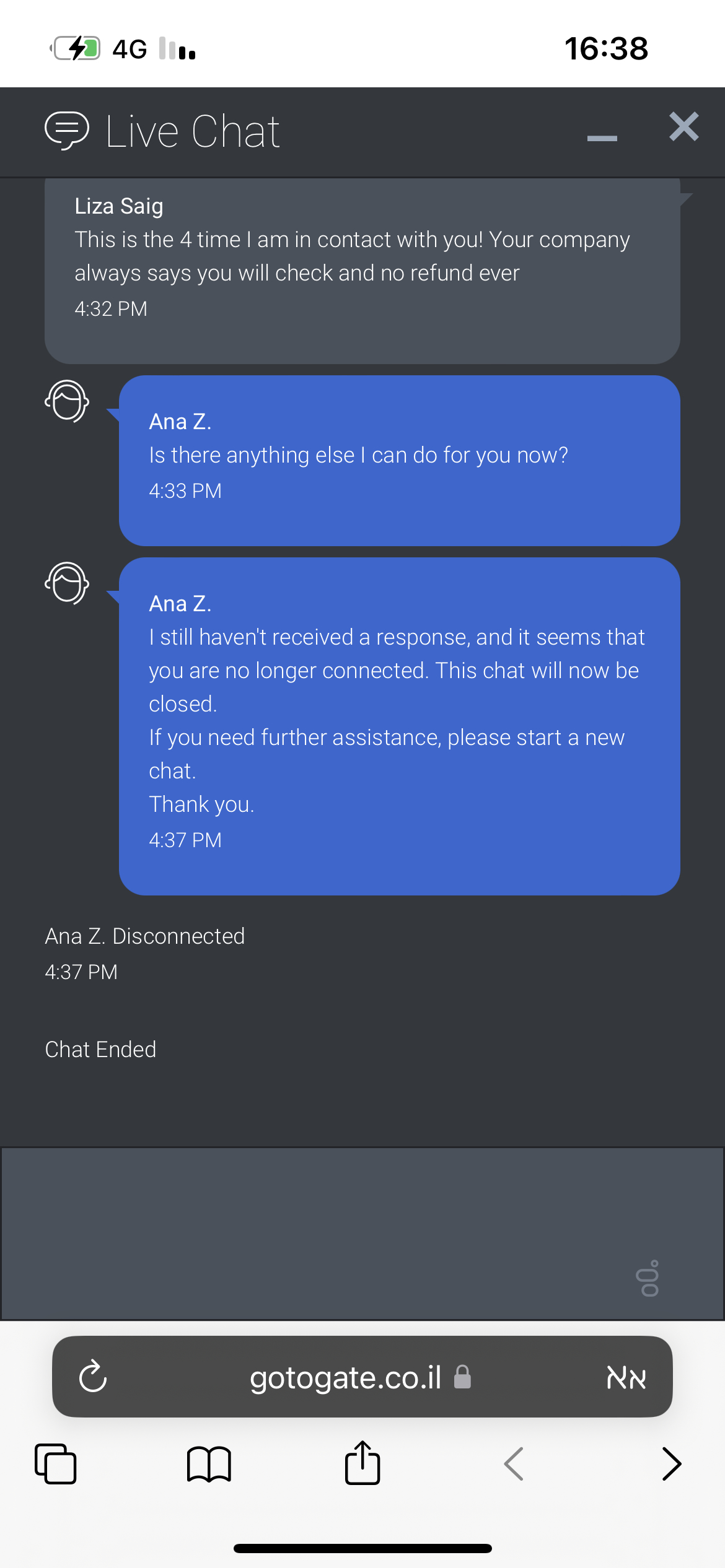Tap the "Chat Ended" status text

100,1050
